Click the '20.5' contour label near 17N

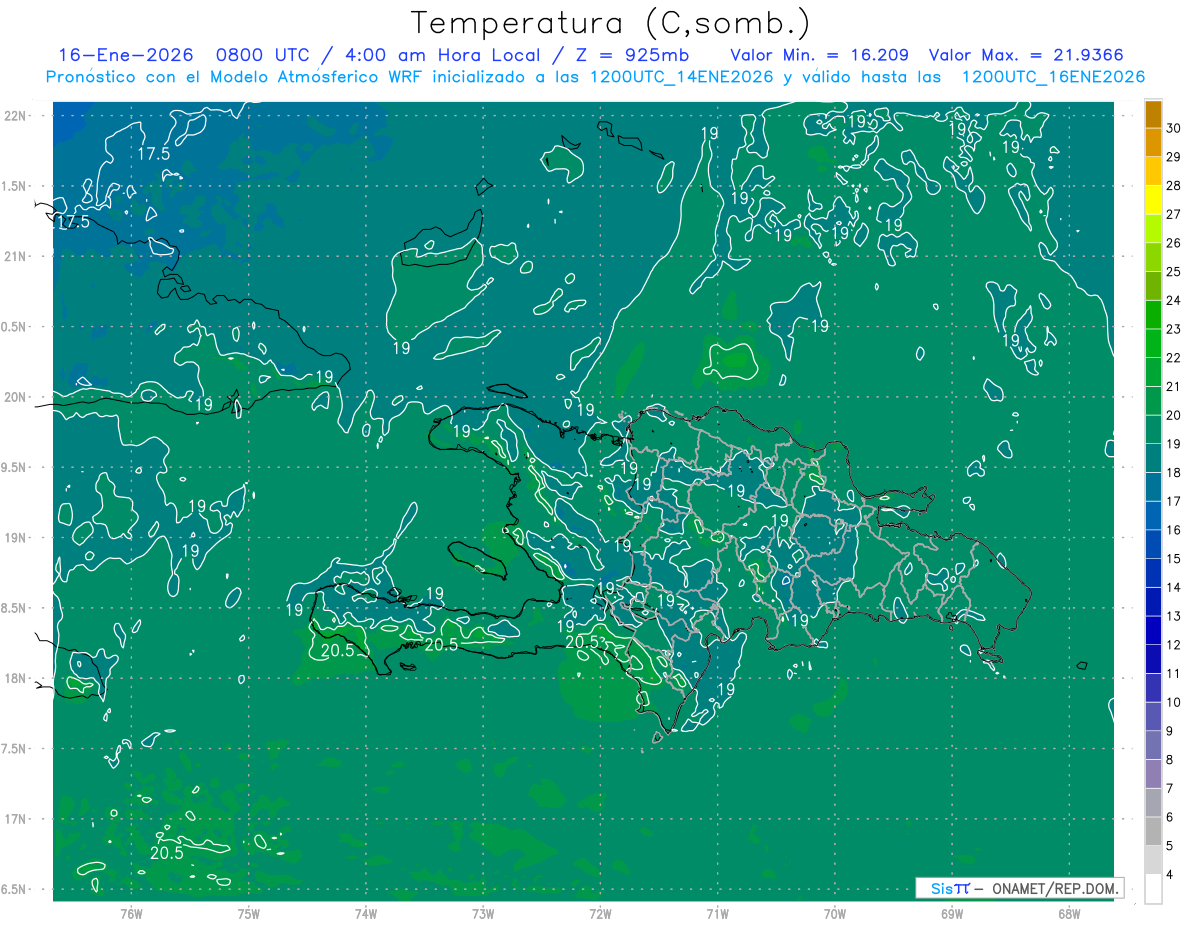point(167,853)
